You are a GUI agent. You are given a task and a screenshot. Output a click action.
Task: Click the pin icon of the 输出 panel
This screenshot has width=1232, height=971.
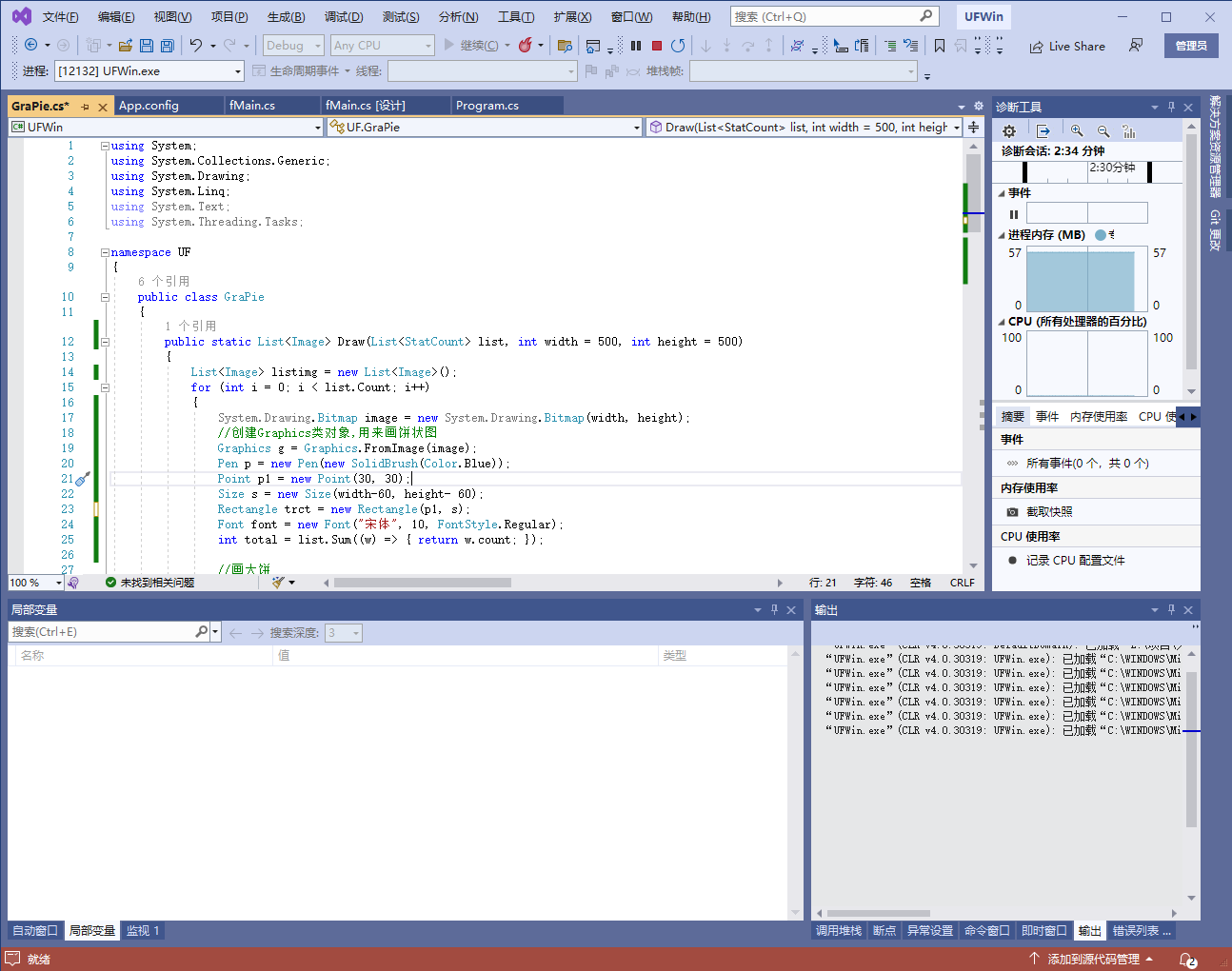pyautogui.click(x=1171, y=609)
